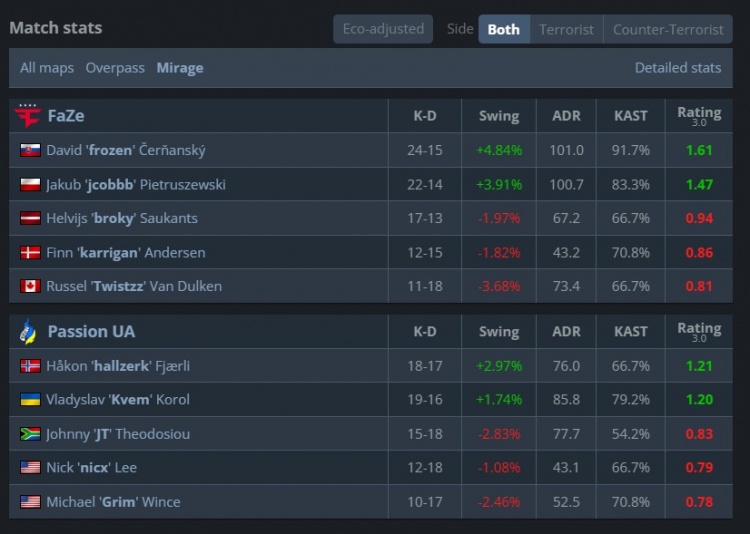The image size is (750, 534).
Task: Open David 'frozen' Čerňanský player profile
Action: point(126,150)
